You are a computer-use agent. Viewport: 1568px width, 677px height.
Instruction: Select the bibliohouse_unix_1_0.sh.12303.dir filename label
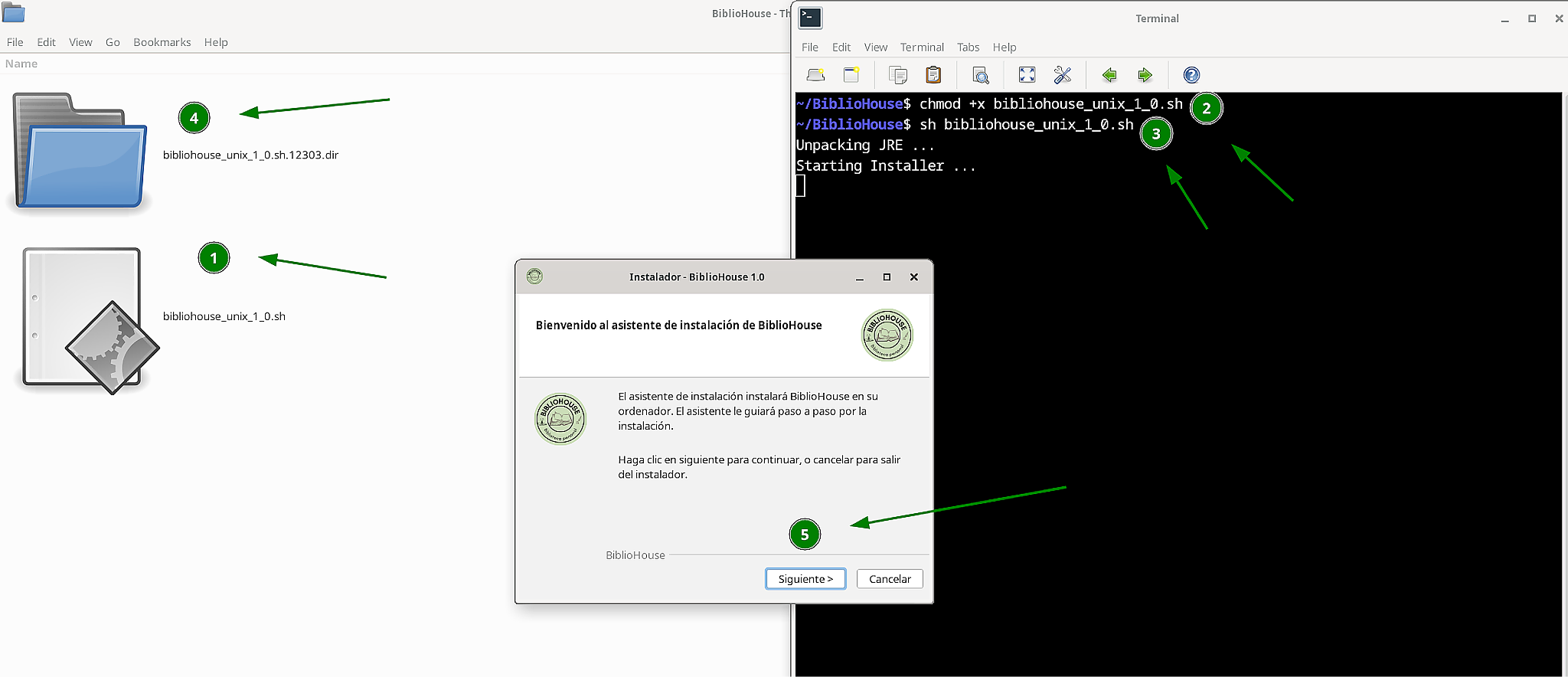250,155
